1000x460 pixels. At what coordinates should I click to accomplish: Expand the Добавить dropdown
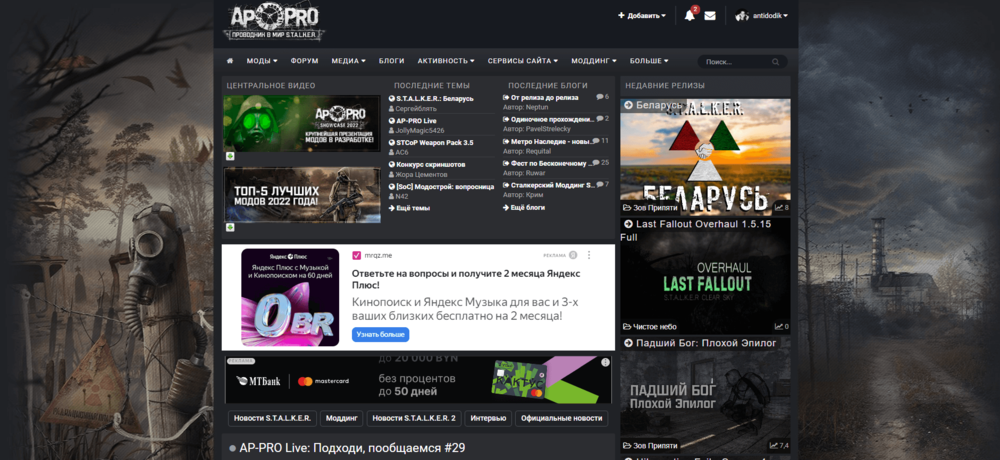(642, 16)
